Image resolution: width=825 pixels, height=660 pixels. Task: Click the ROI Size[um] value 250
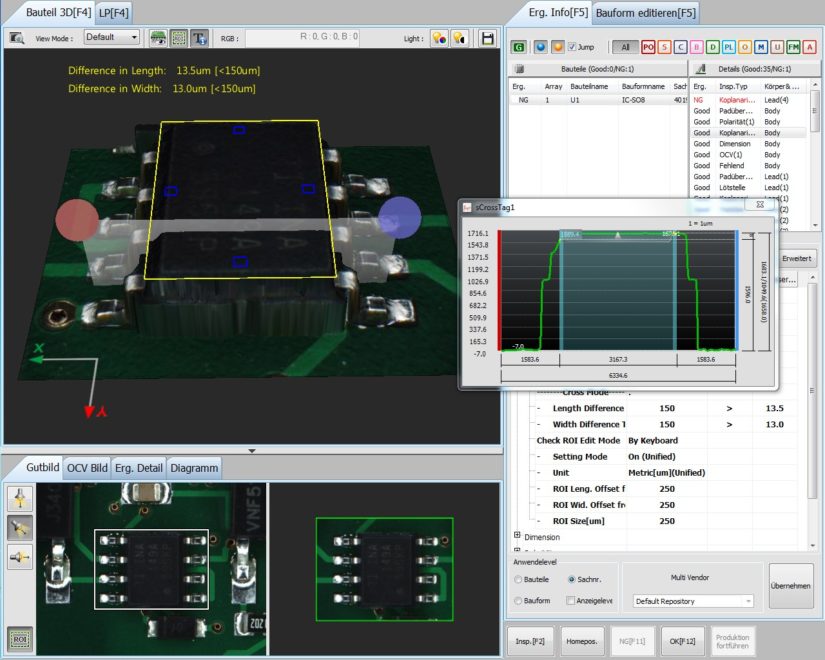tap(667, 521)
